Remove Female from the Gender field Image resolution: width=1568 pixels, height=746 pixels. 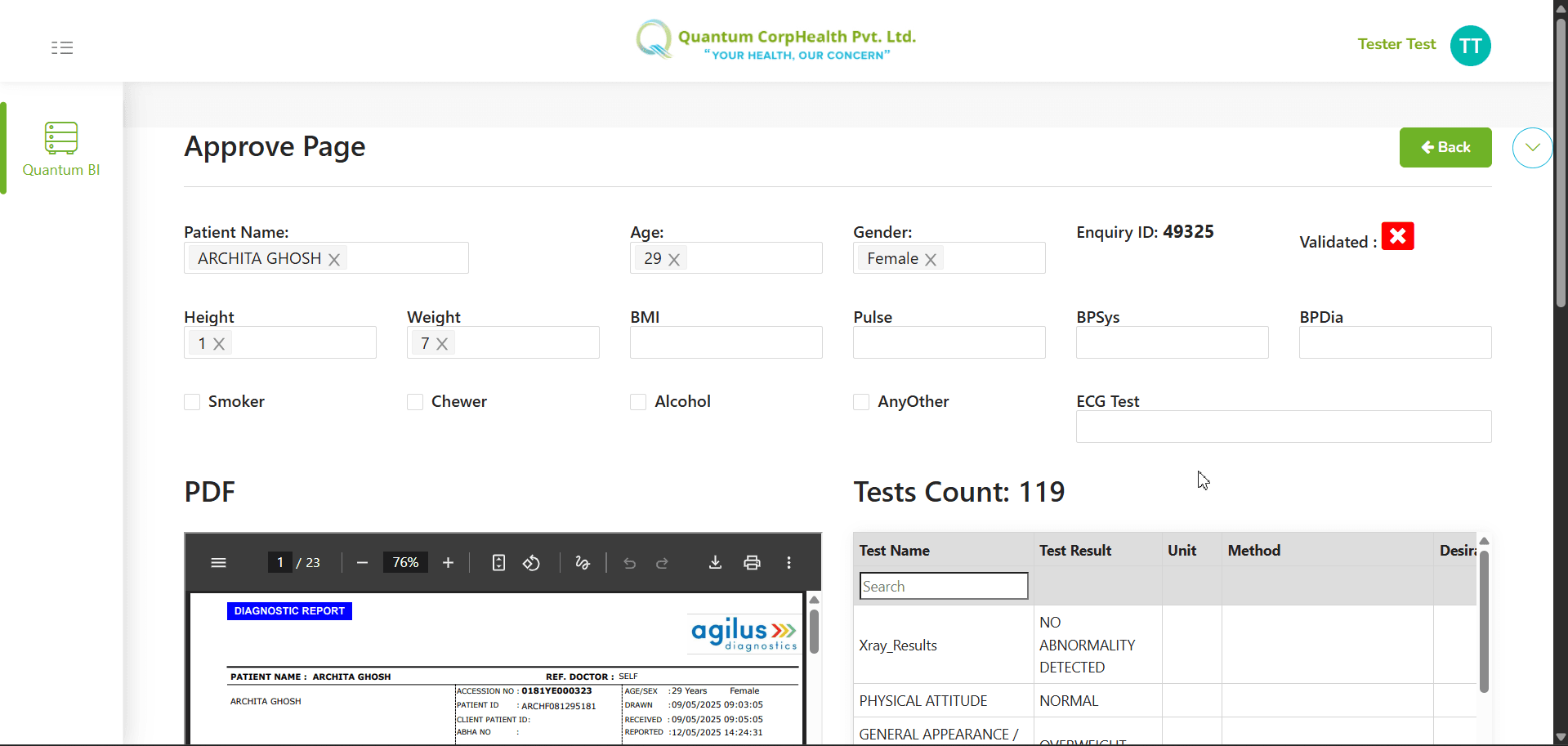click(931, 260)
